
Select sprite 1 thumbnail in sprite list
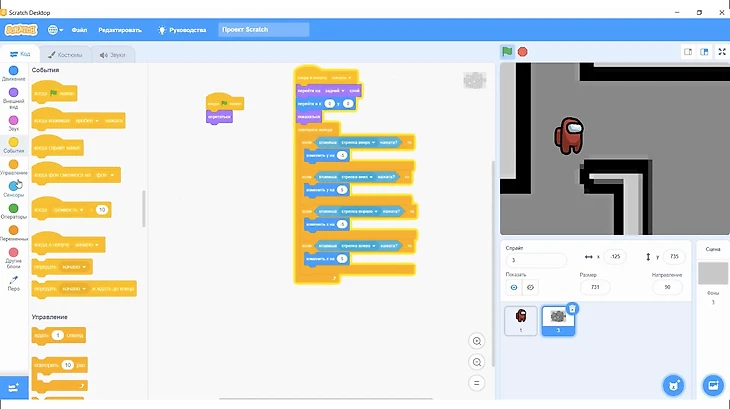[520, 318]
